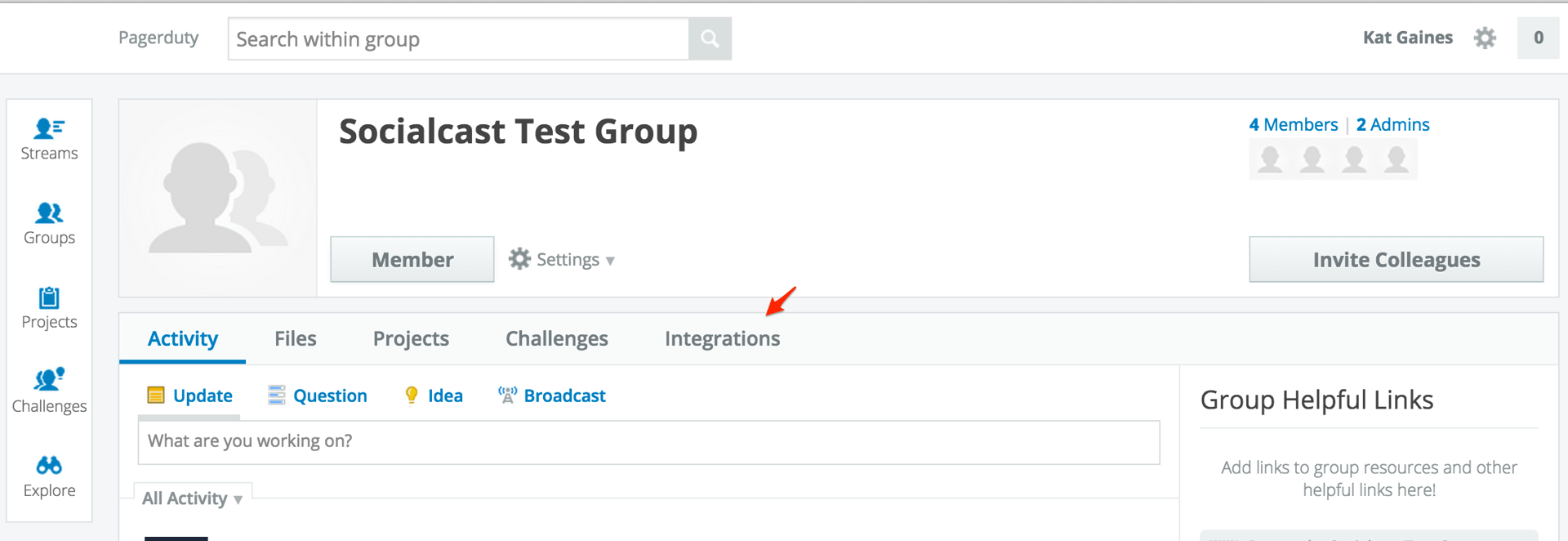Click the Invite Colleagues button
The image size is (1568, 541).
(x=1396, y=259)
